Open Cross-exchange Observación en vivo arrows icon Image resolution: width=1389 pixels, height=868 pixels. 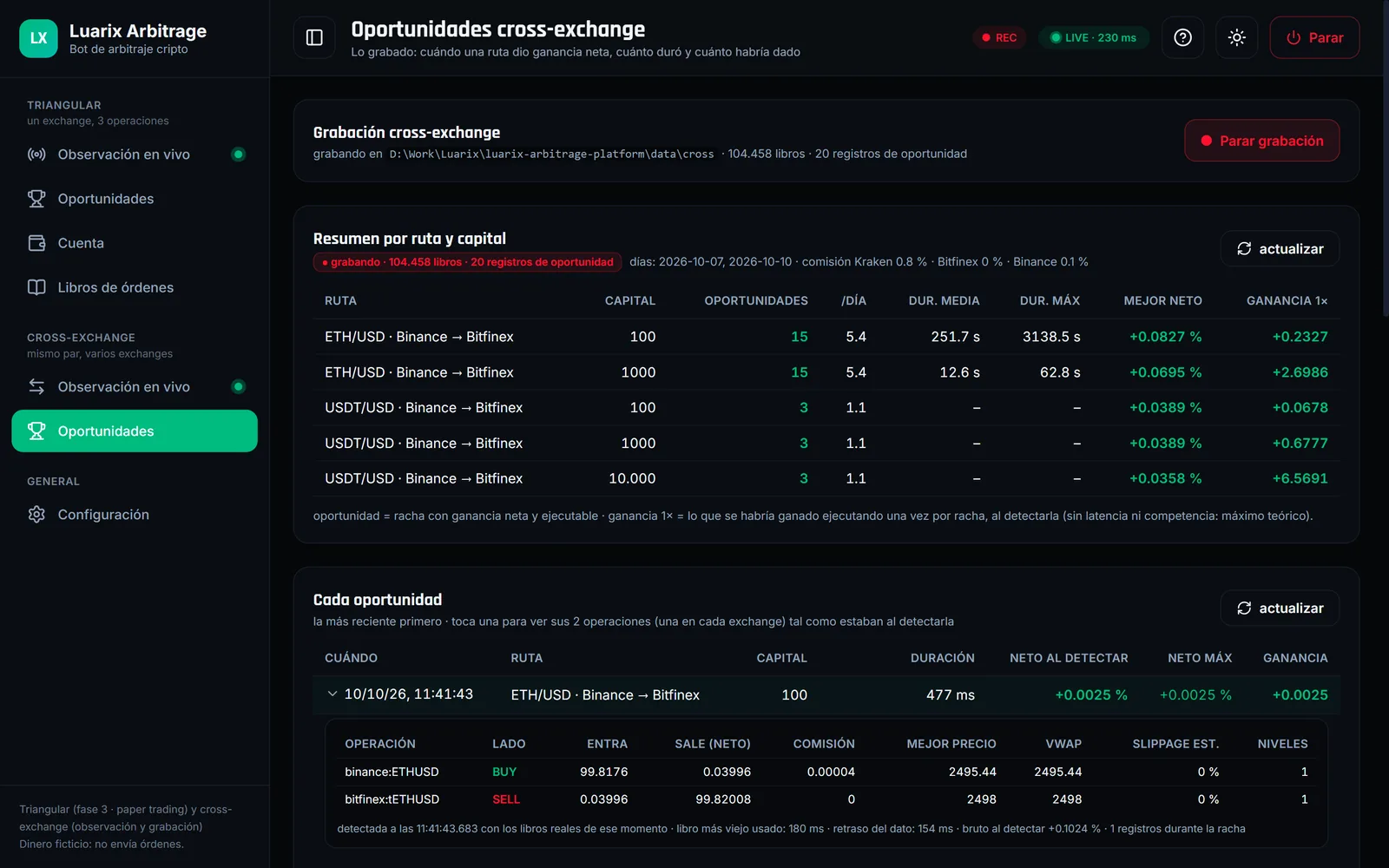36,386
